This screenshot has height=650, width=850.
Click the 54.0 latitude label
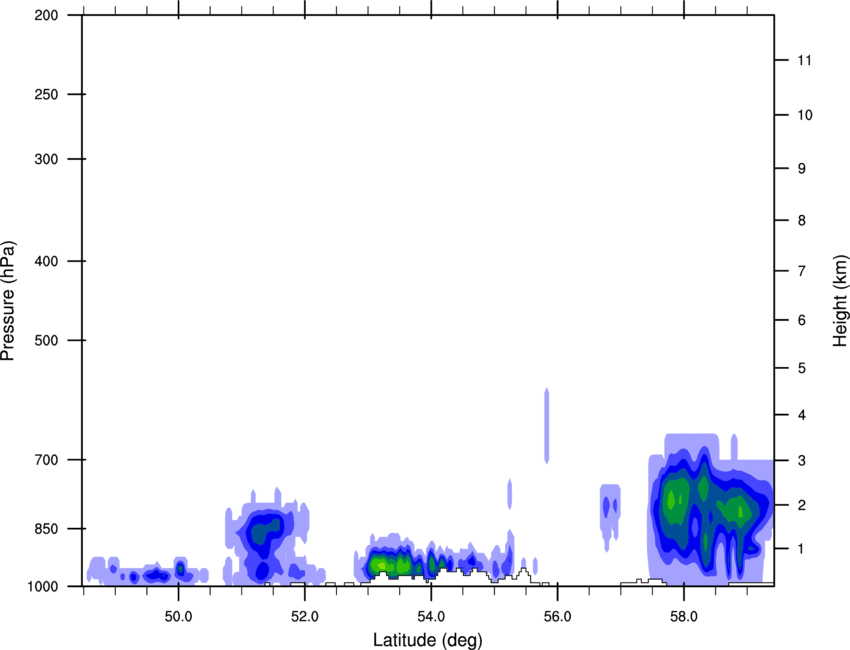(x=431, y=617)
